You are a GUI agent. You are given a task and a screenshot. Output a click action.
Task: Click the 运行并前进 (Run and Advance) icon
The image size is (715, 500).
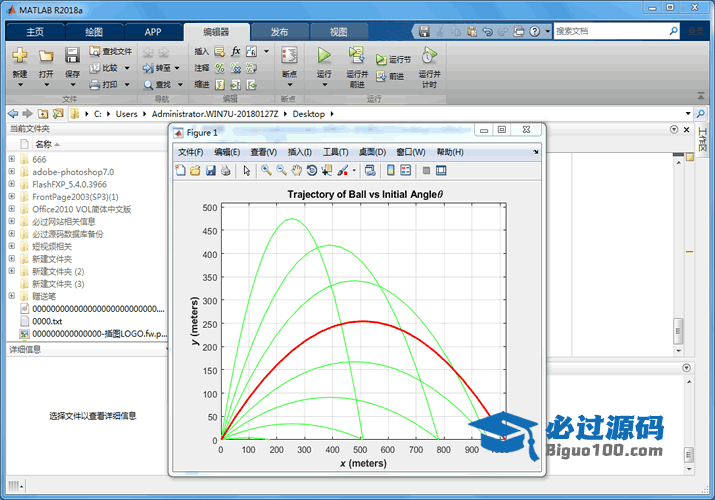point(357,55)
